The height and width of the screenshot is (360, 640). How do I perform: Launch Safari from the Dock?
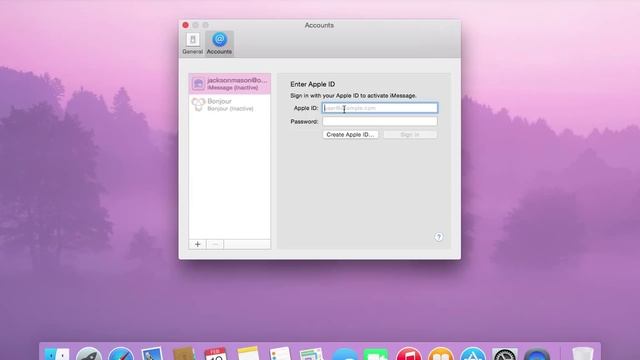121,354
